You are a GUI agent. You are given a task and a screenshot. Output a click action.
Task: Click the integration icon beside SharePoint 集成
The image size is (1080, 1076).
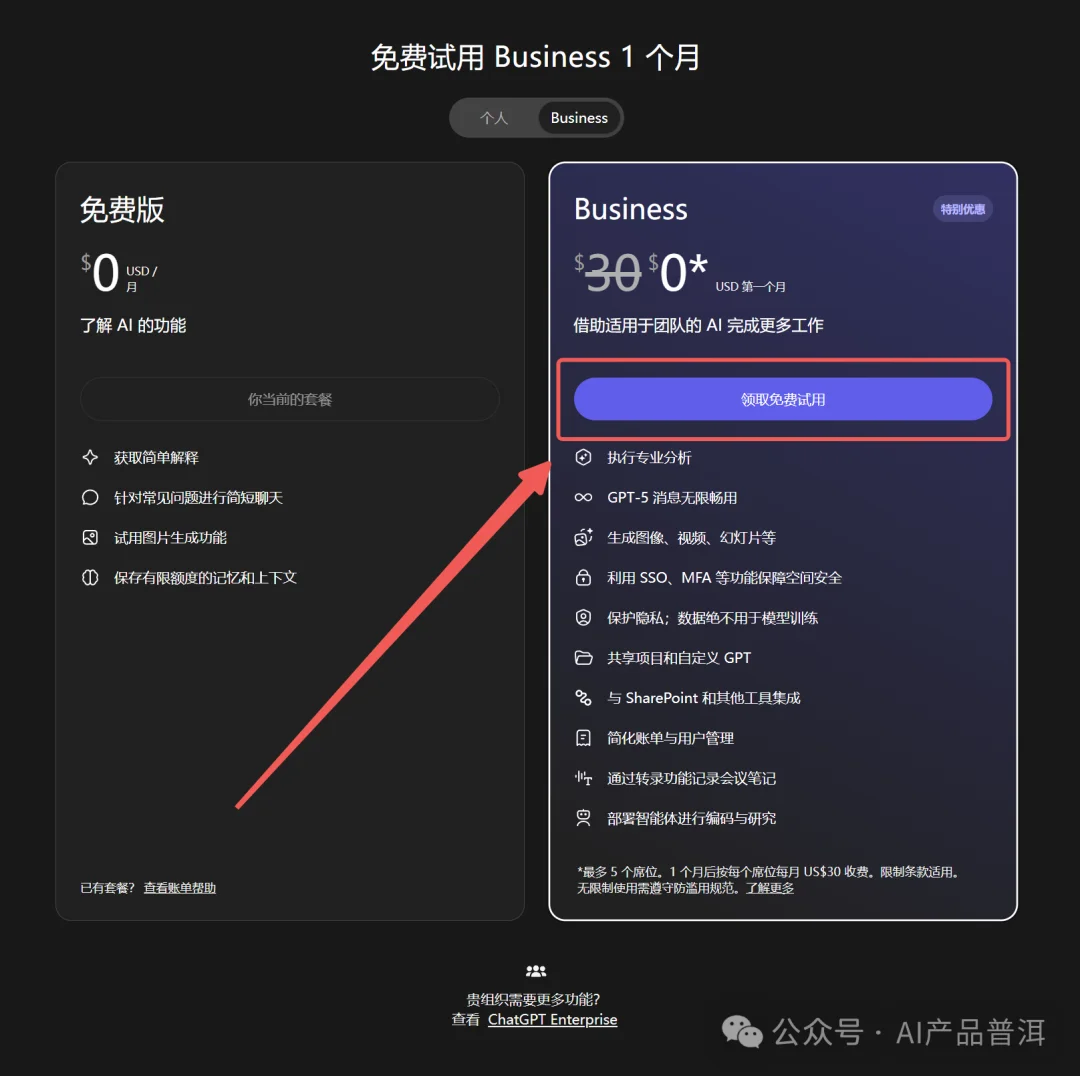[583, 697]
